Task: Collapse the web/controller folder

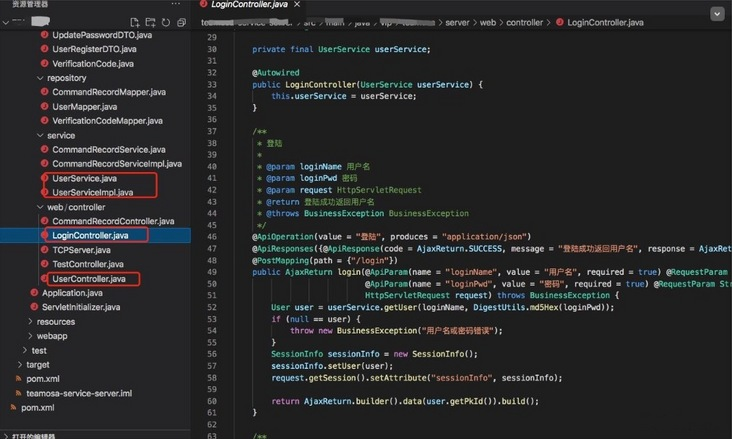Action: tap(40, 207)
